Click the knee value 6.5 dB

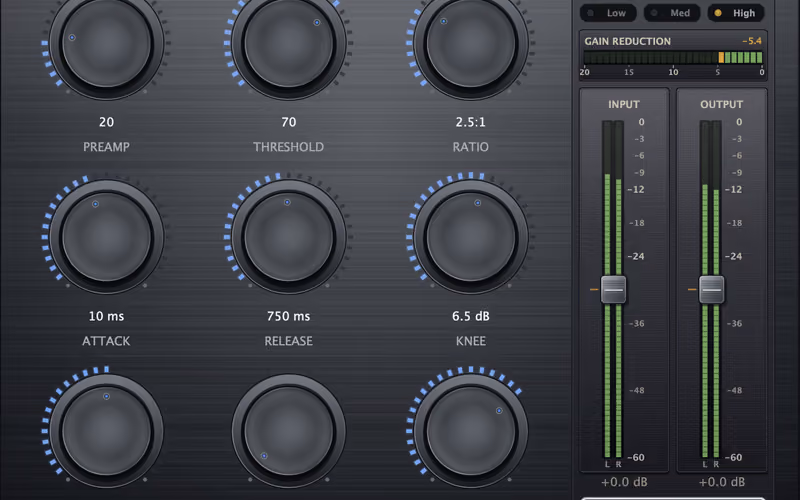pos(470,316)
